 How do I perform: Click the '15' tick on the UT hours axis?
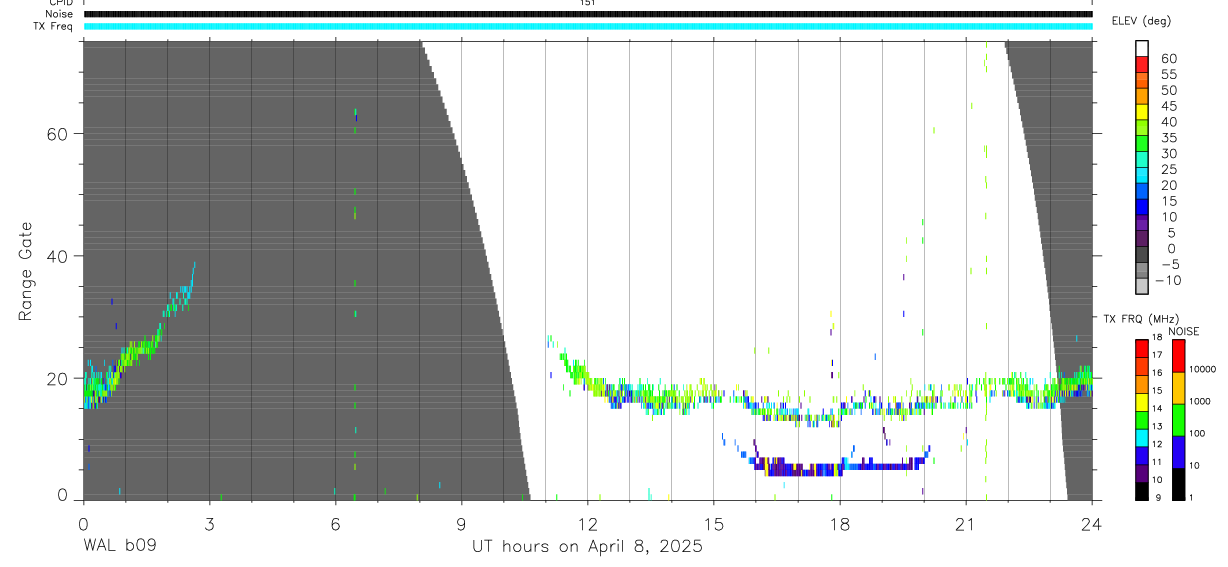[x=714, y=522]
